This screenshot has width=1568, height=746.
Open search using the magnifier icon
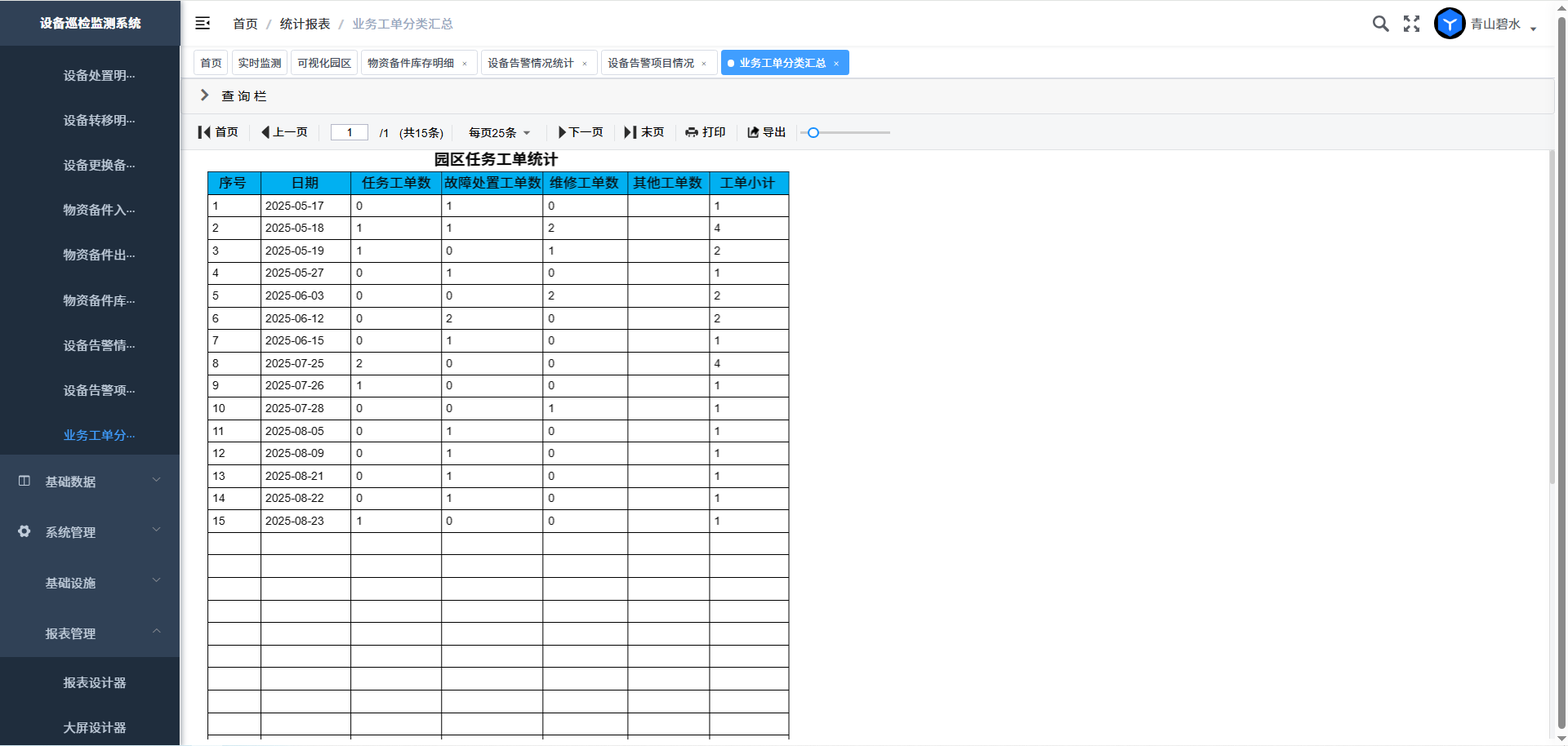click(1380, 24)
